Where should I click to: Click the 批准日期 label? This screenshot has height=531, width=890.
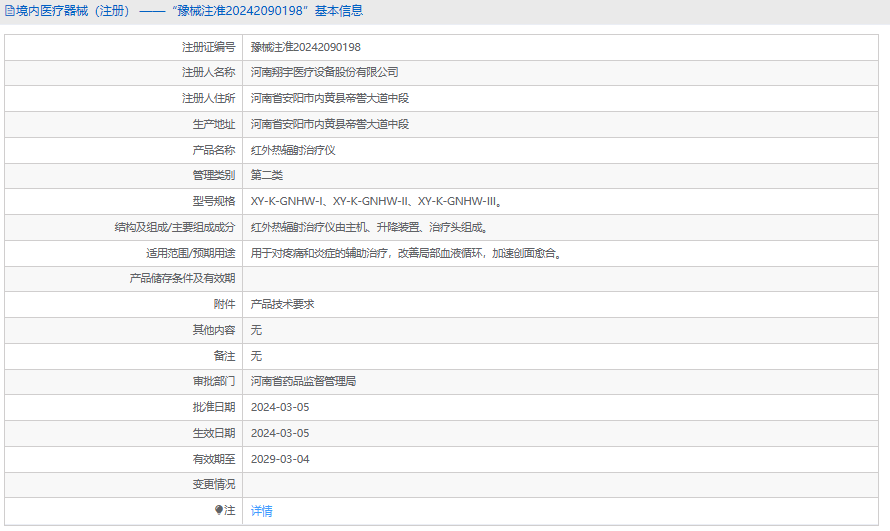click(213, 407)
